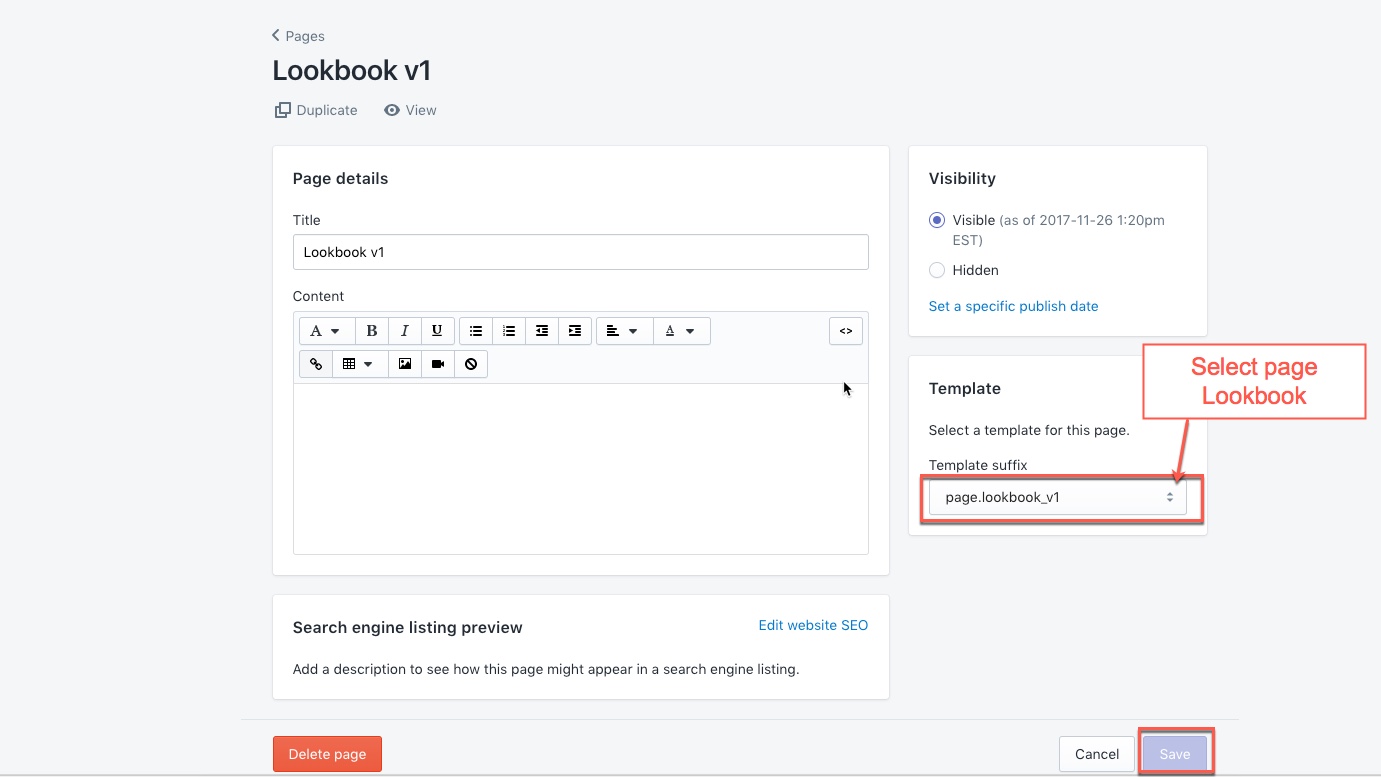
Task: Insert a numbered list
Action: click(x=509, y=331)
